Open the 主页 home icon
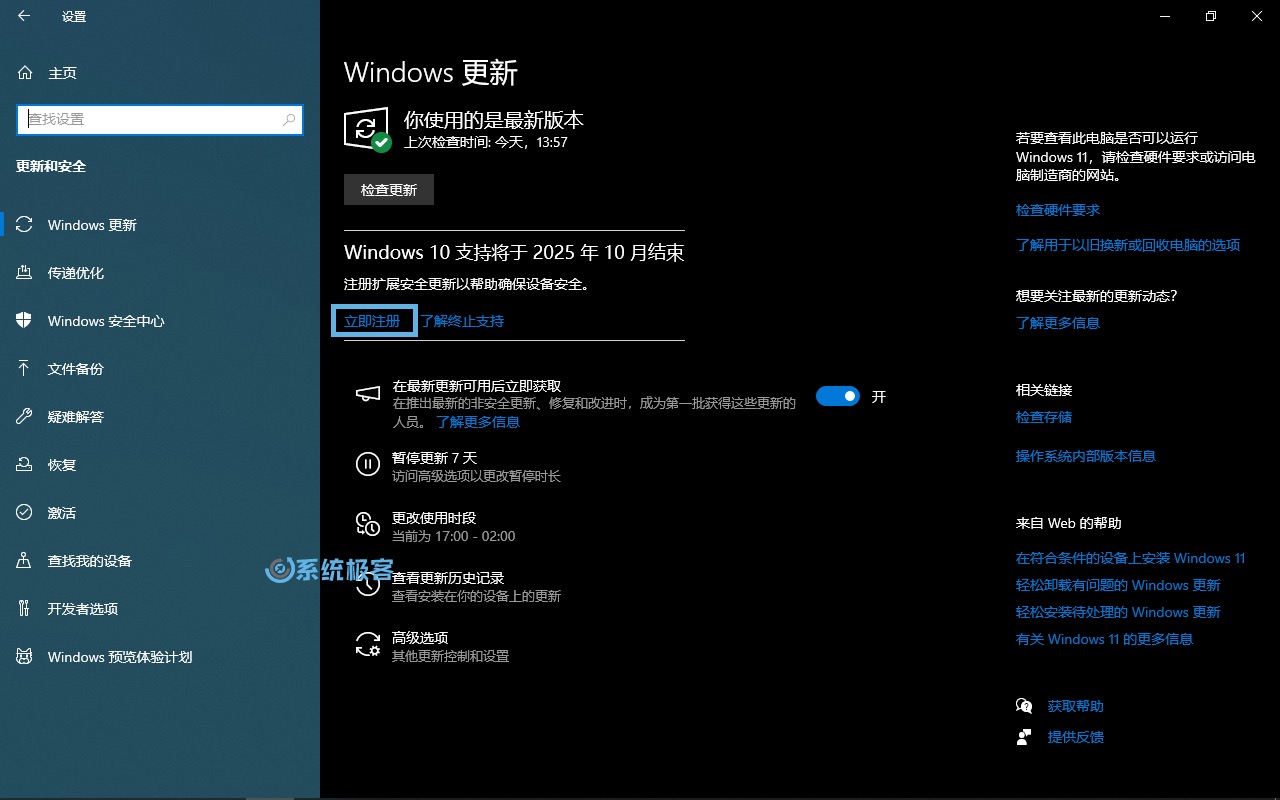Viewport: 1280px width, 800px height. click(25, 73)
